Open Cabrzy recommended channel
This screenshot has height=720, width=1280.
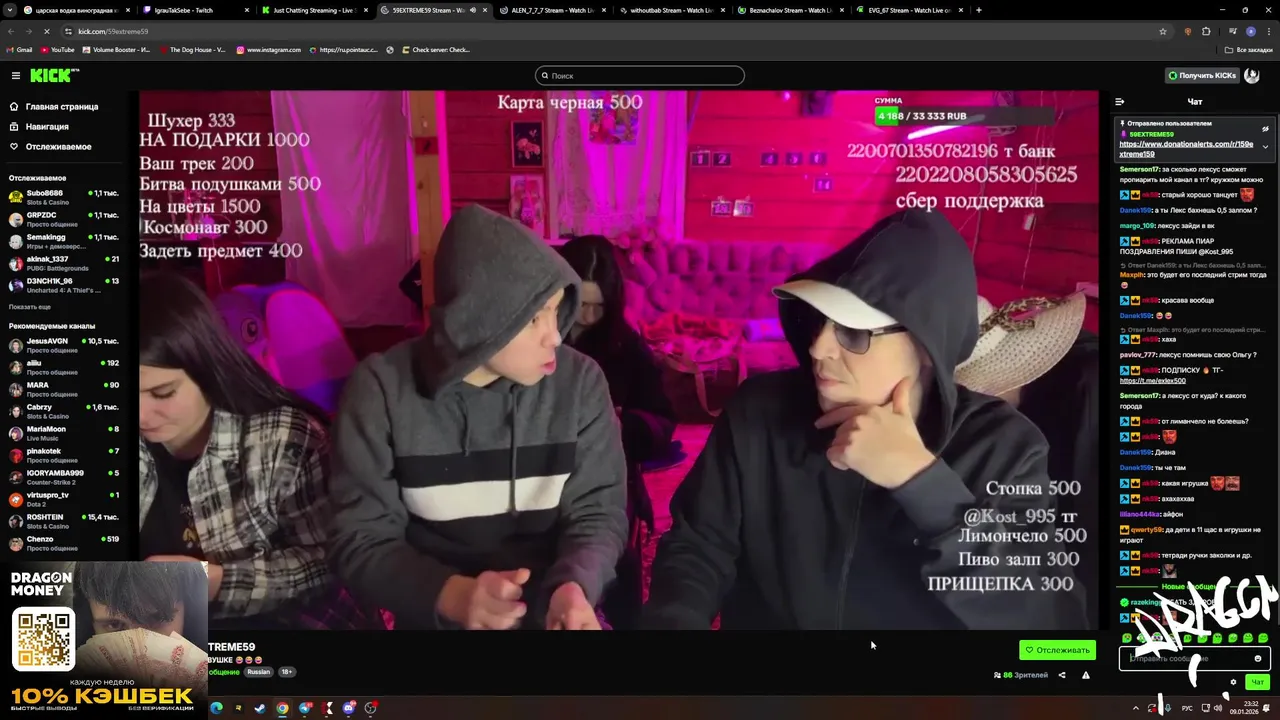[x=64, y=411]
